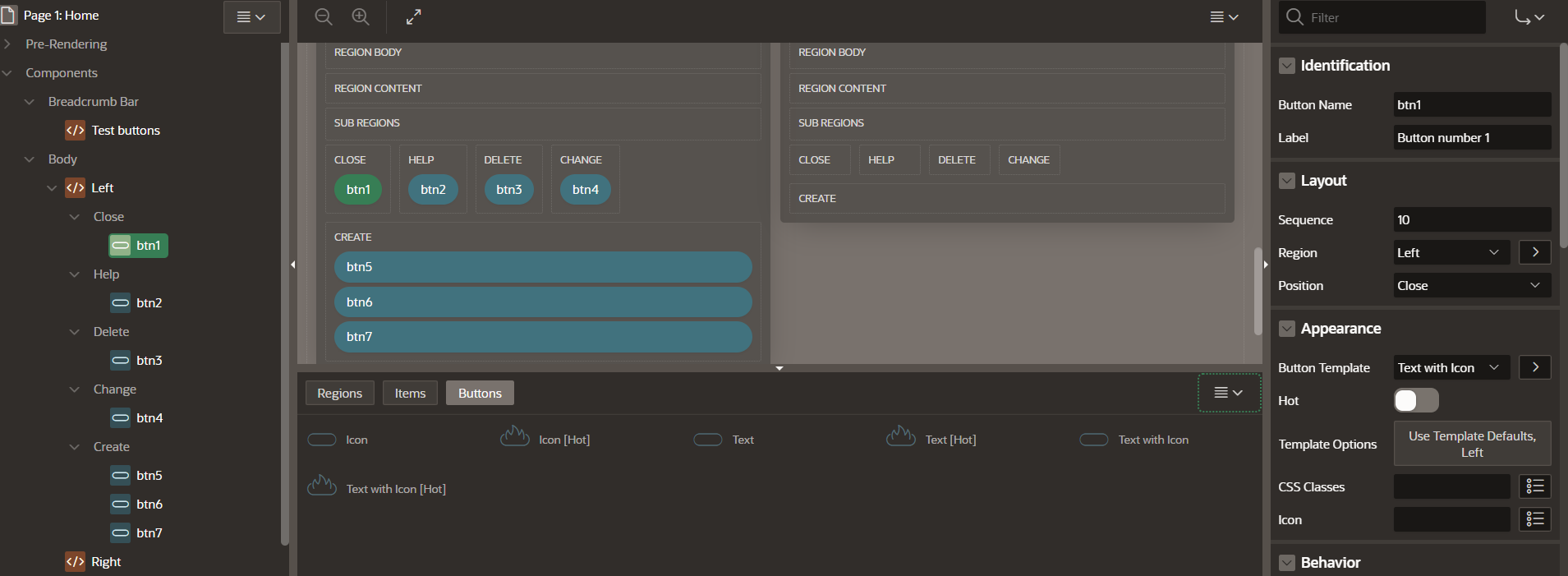Expand the layout pane to full size
Viewport: 1568px width, 576px height.
tap(414, 16)
